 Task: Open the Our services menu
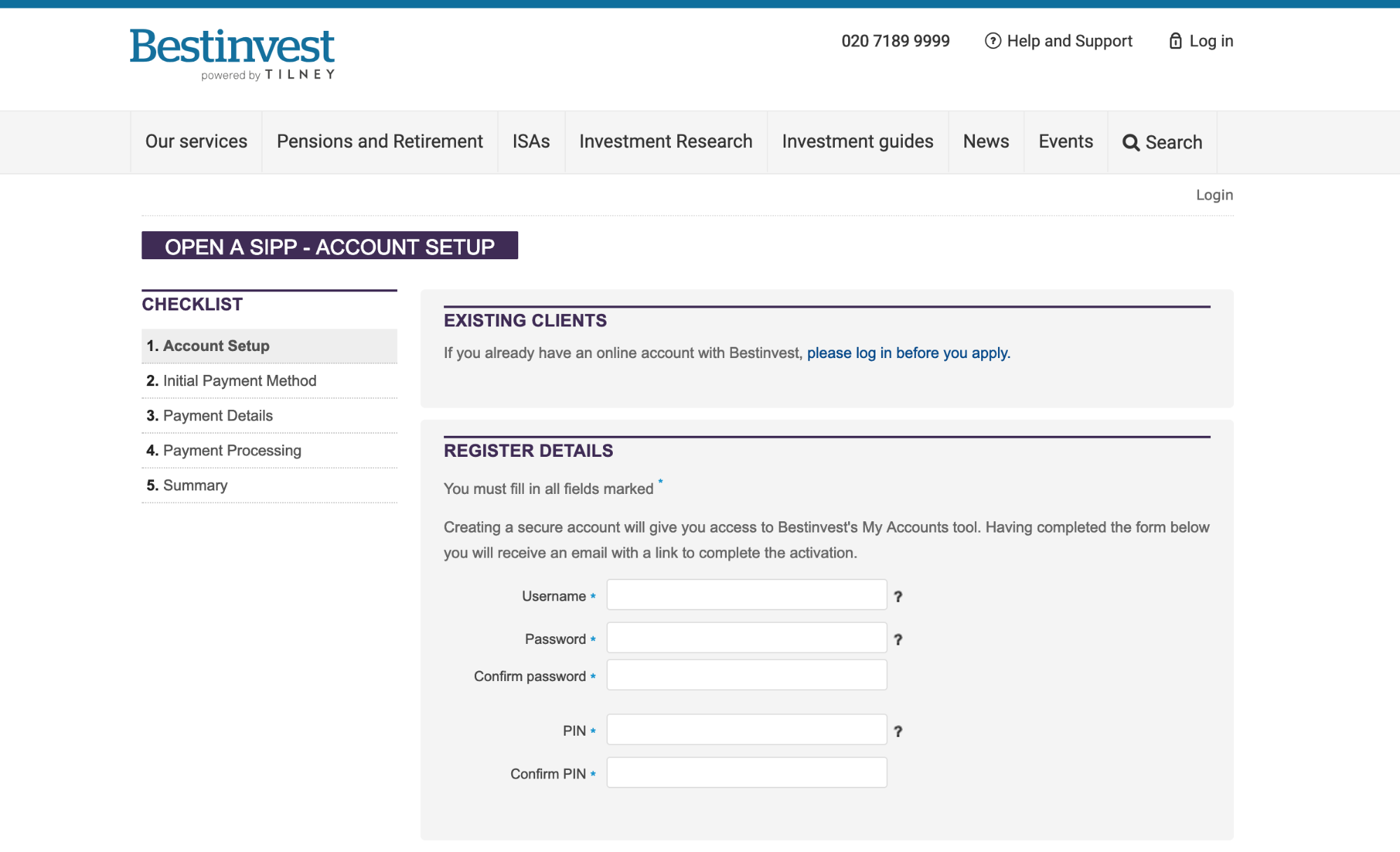pos(196,142)
